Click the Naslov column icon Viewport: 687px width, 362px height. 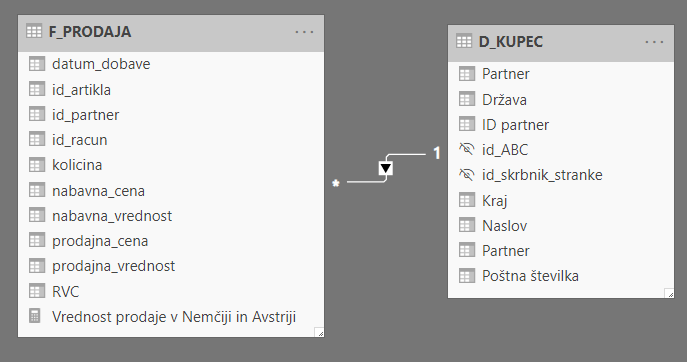467,225
